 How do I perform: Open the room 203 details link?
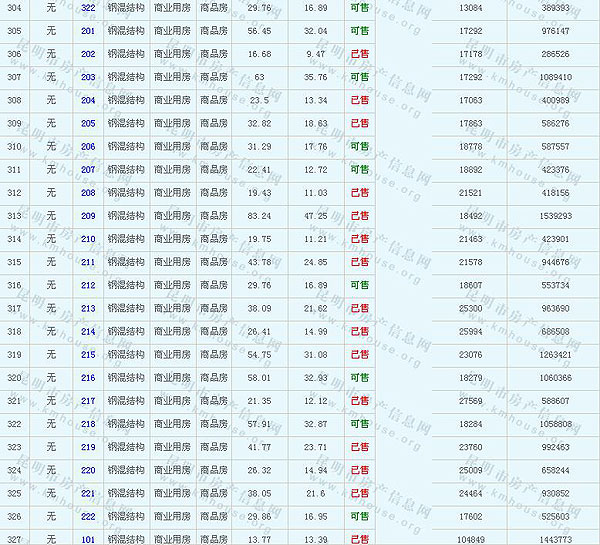coord(88,77)
